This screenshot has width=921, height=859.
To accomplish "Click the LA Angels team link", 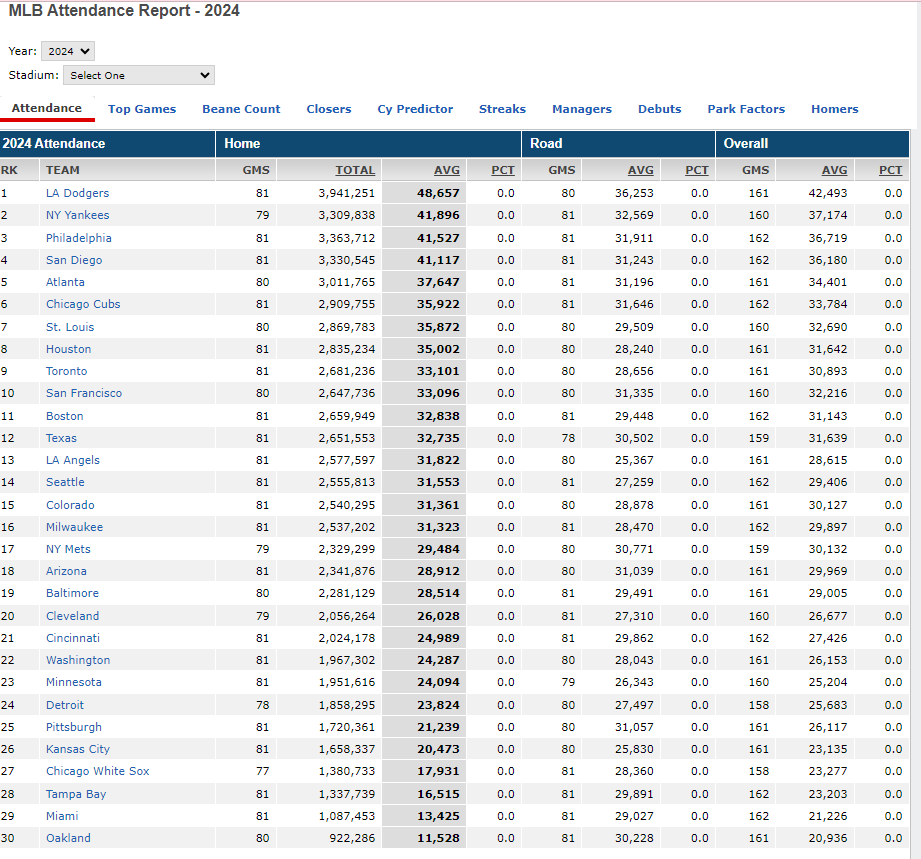I will pyautogui.click(x=73, y=460).
